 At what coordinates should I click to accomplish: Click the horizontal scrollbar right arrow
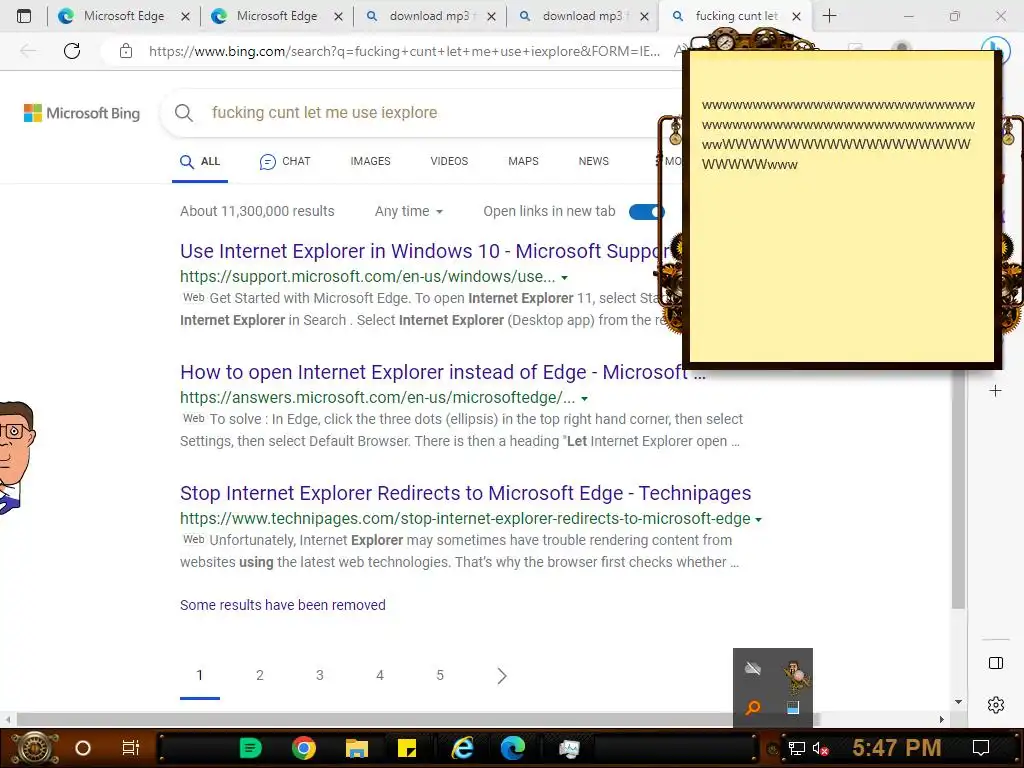(942, 719)
